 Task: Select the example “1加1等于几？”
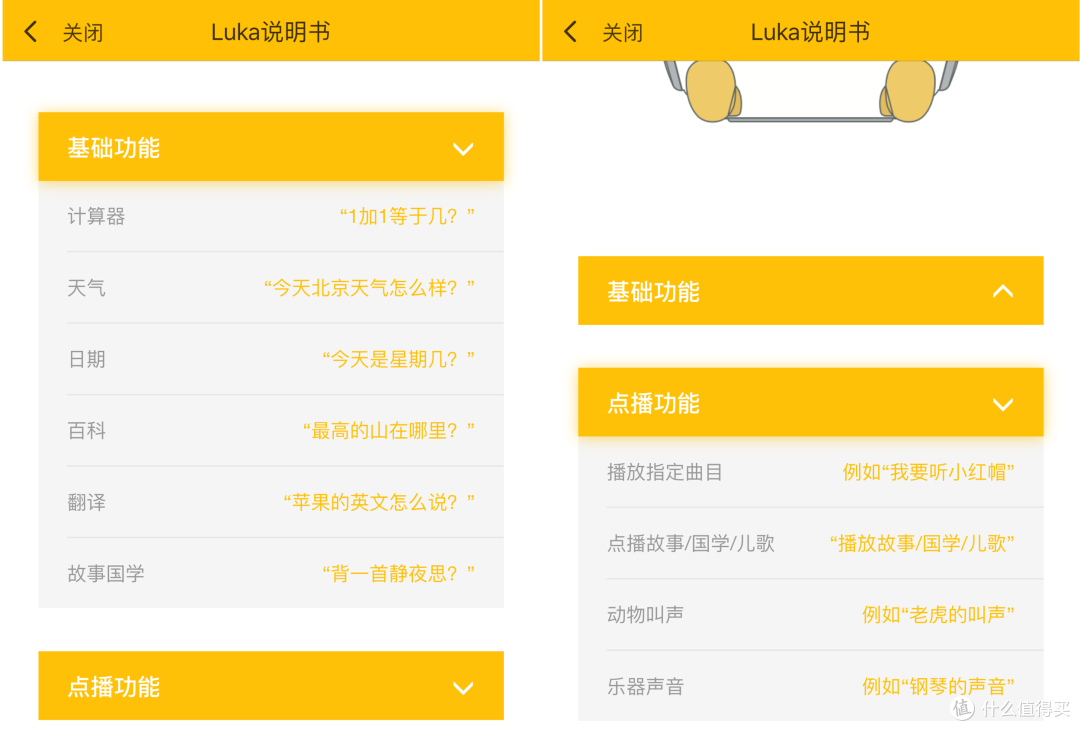(x=407, y=216)
